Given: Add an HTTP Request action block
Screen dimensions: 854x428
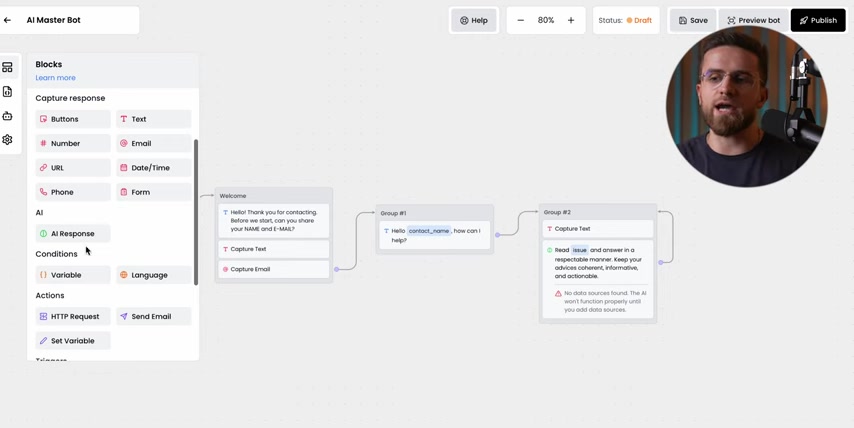Looking at the screenshot, I should 73,316.
